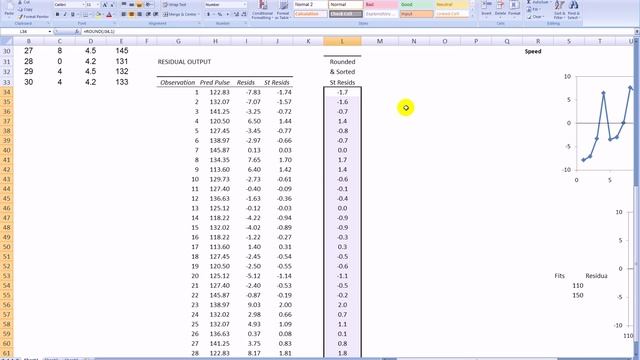Screen dimensions: 640x360
Task: Apply the Input cell style
Action: coord(416,14)
